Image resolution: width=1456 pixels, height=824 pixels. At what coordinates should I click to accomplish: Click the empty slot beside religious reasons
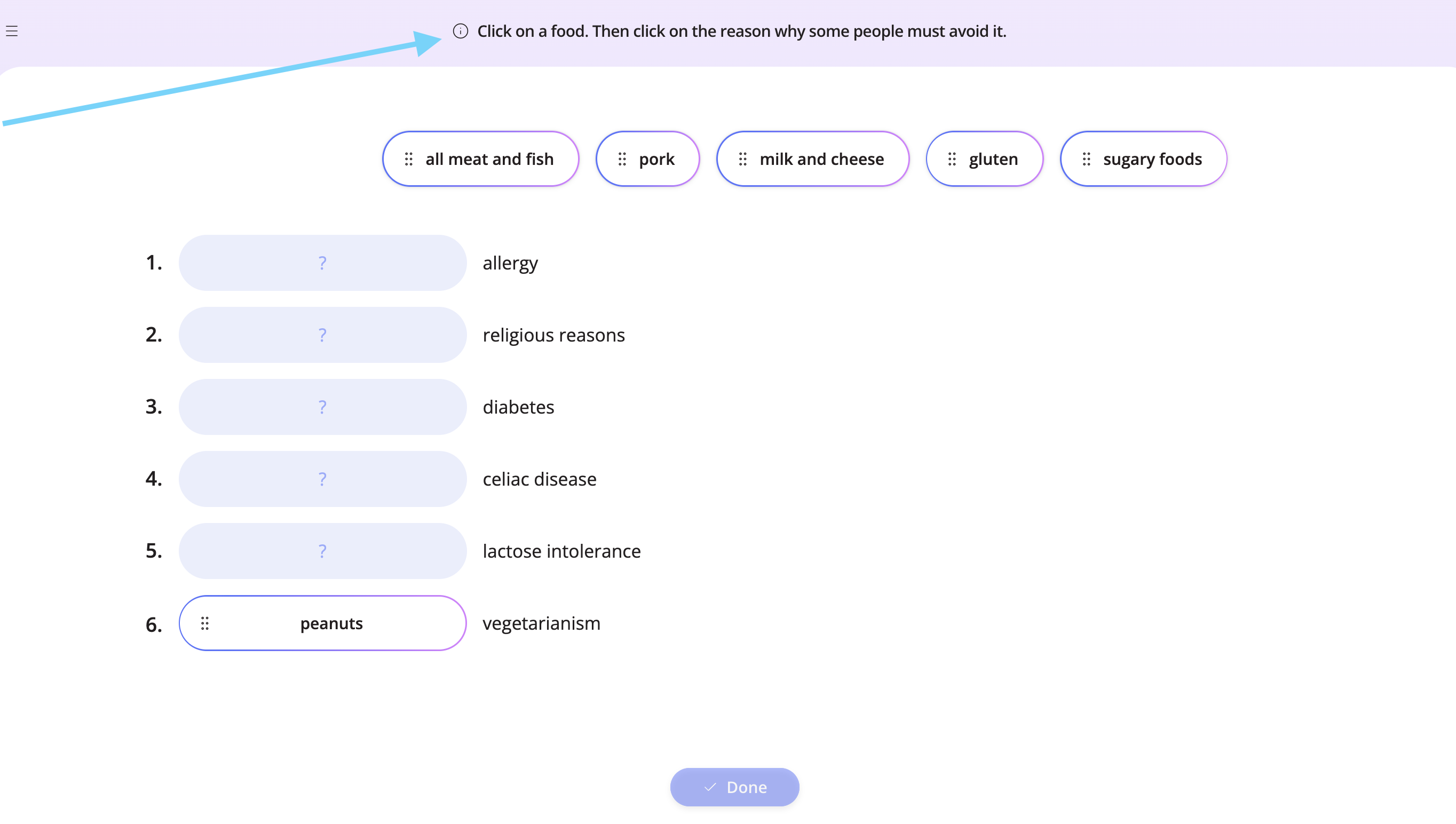[x=322, y=335]
